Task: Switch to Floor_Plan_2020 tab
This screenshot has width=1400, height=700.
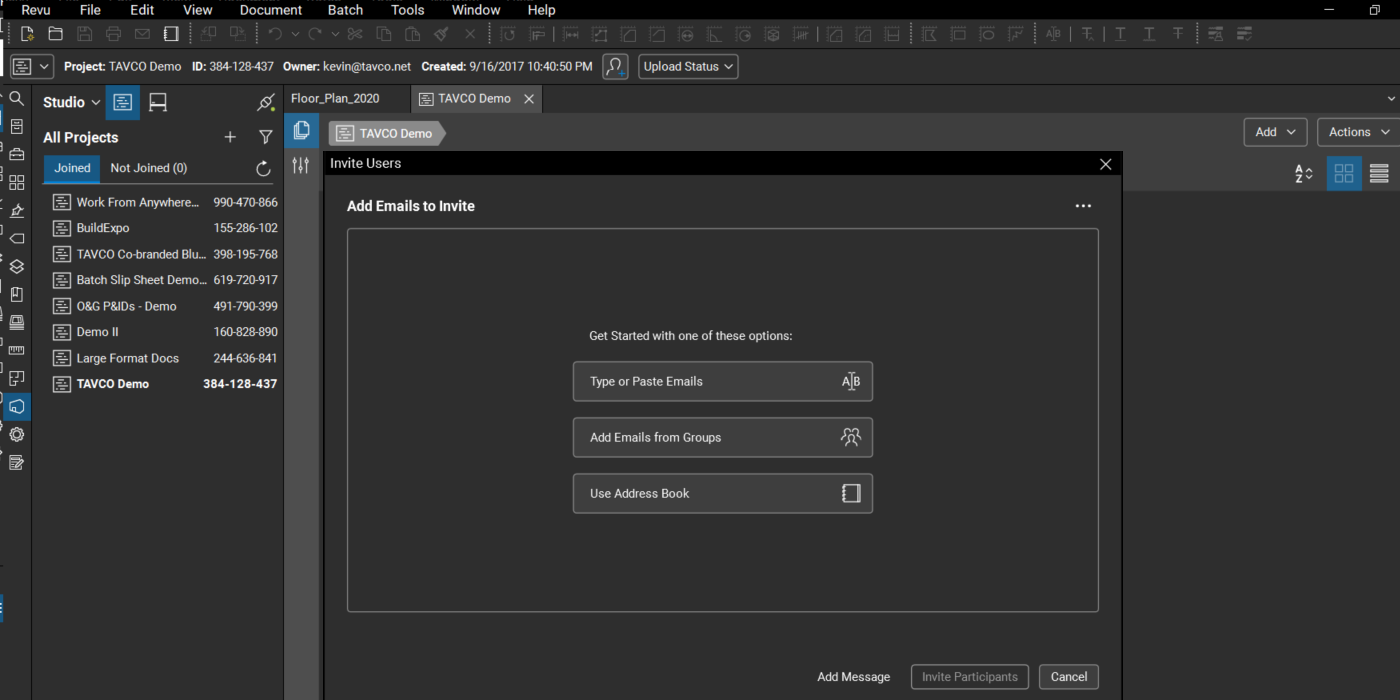Action: (x=335, y=99)
